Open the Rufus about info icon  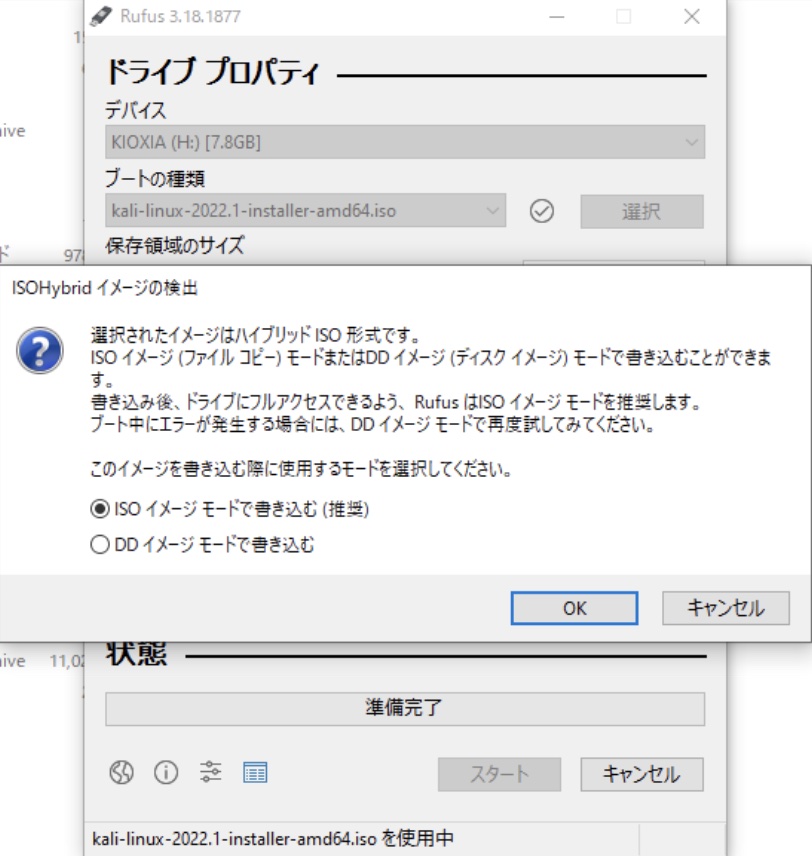pos(166,772)
